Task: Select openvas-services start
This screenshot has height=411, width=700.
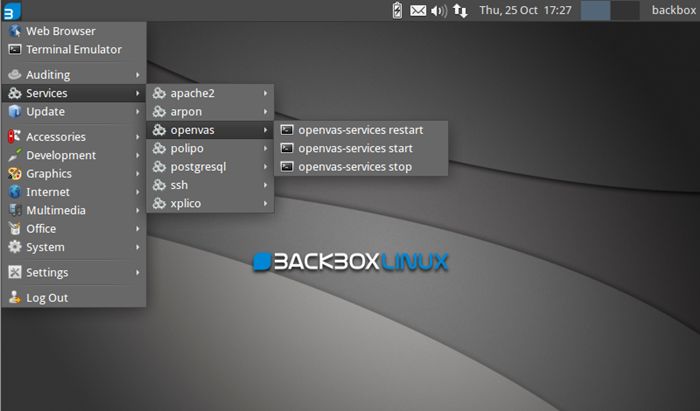Action: [361, 148]
